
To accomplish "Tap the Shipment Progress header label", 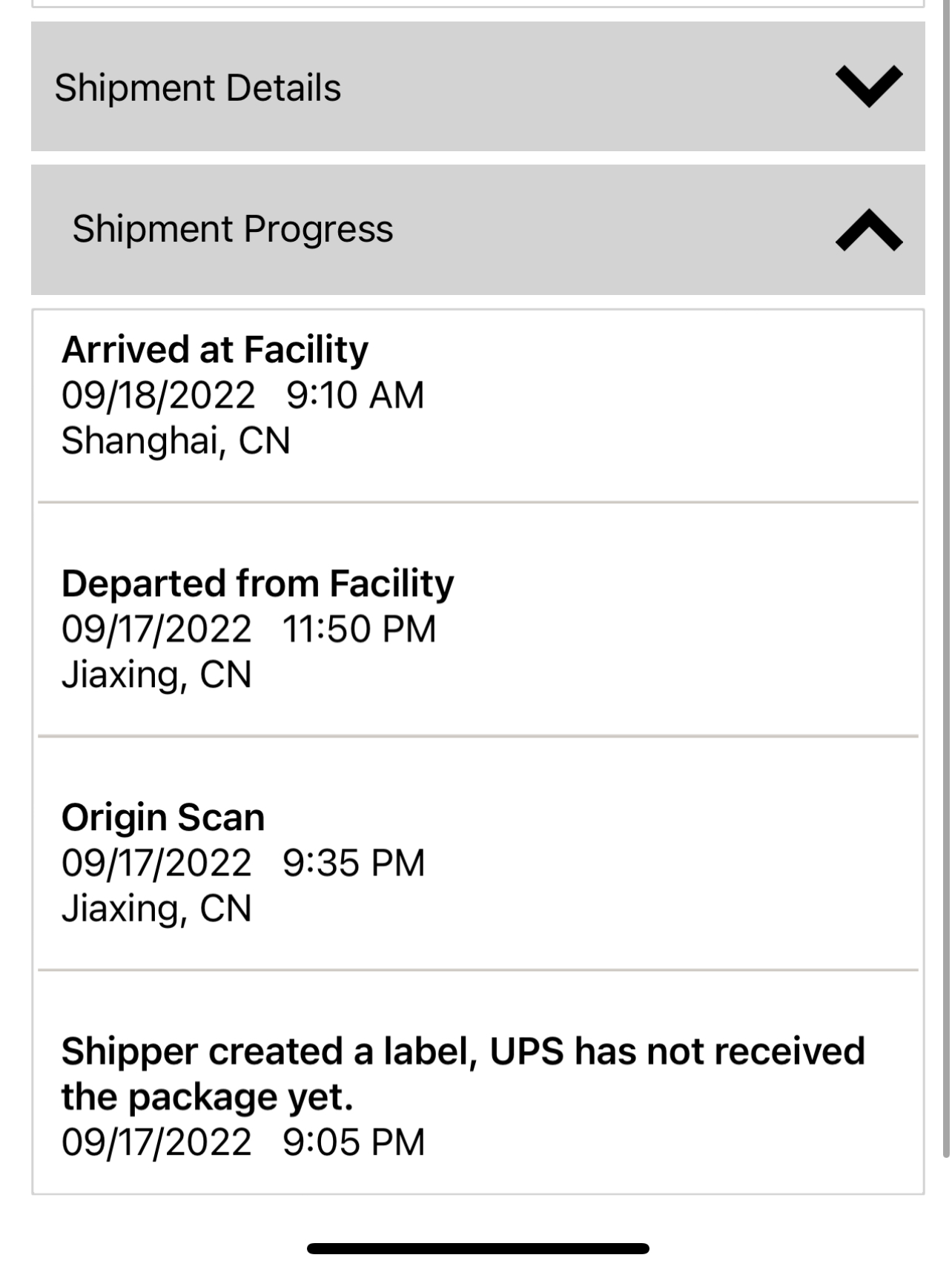I will pos(232,228).
